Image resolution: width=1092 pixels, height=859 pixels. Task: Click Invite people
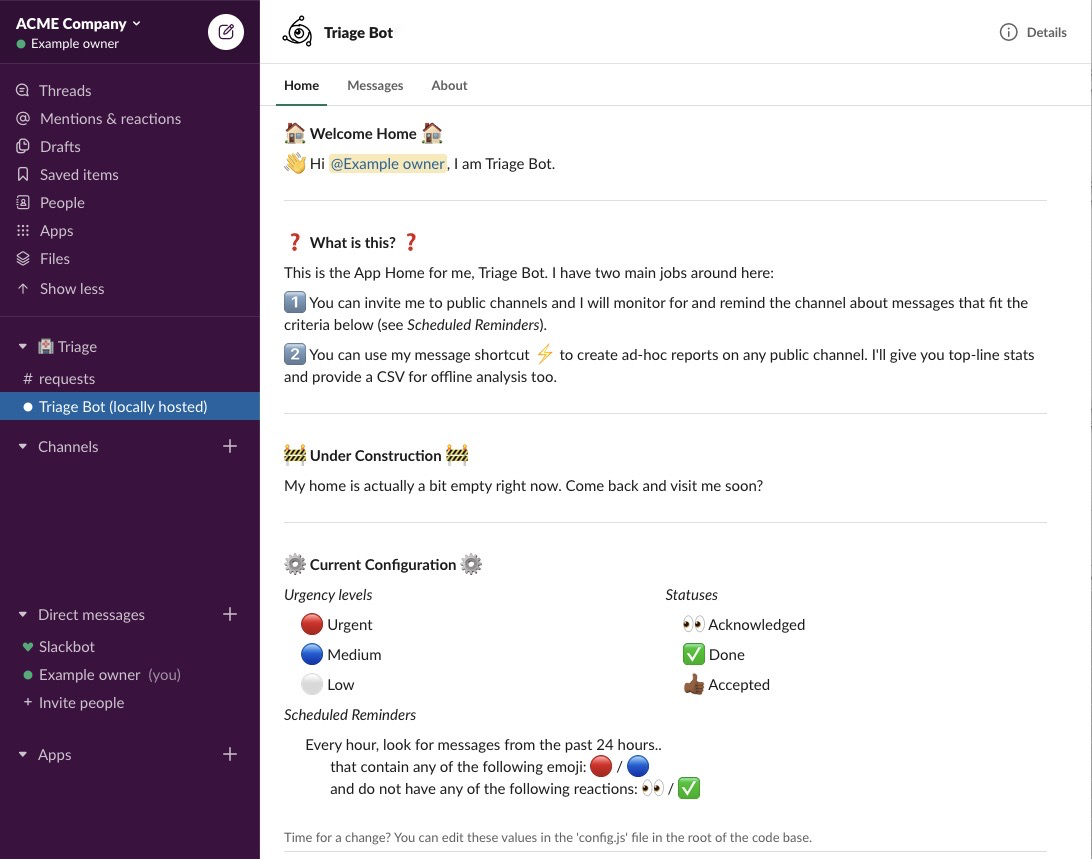81,702
